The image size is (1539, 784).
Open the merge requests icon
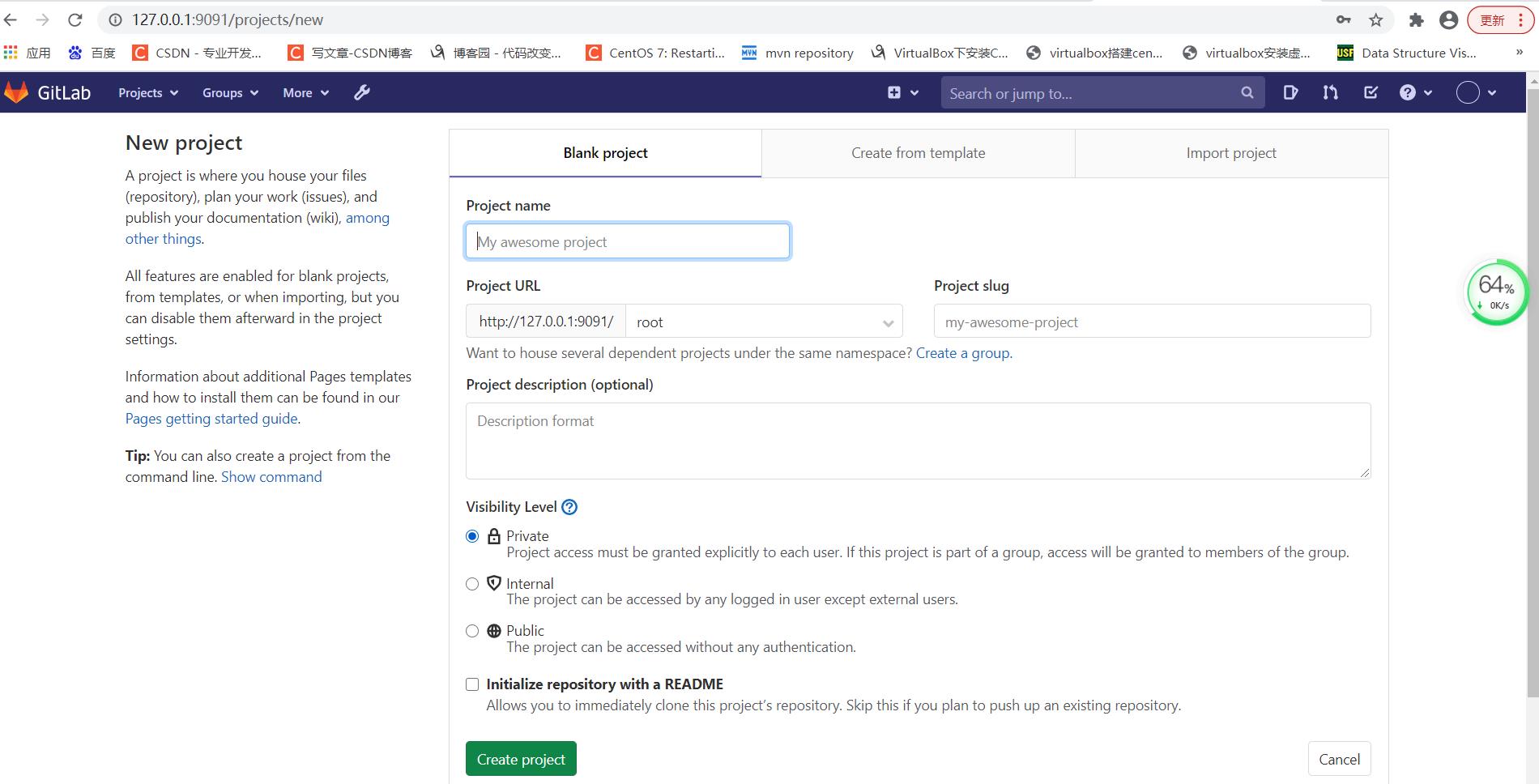(1330, 92)
